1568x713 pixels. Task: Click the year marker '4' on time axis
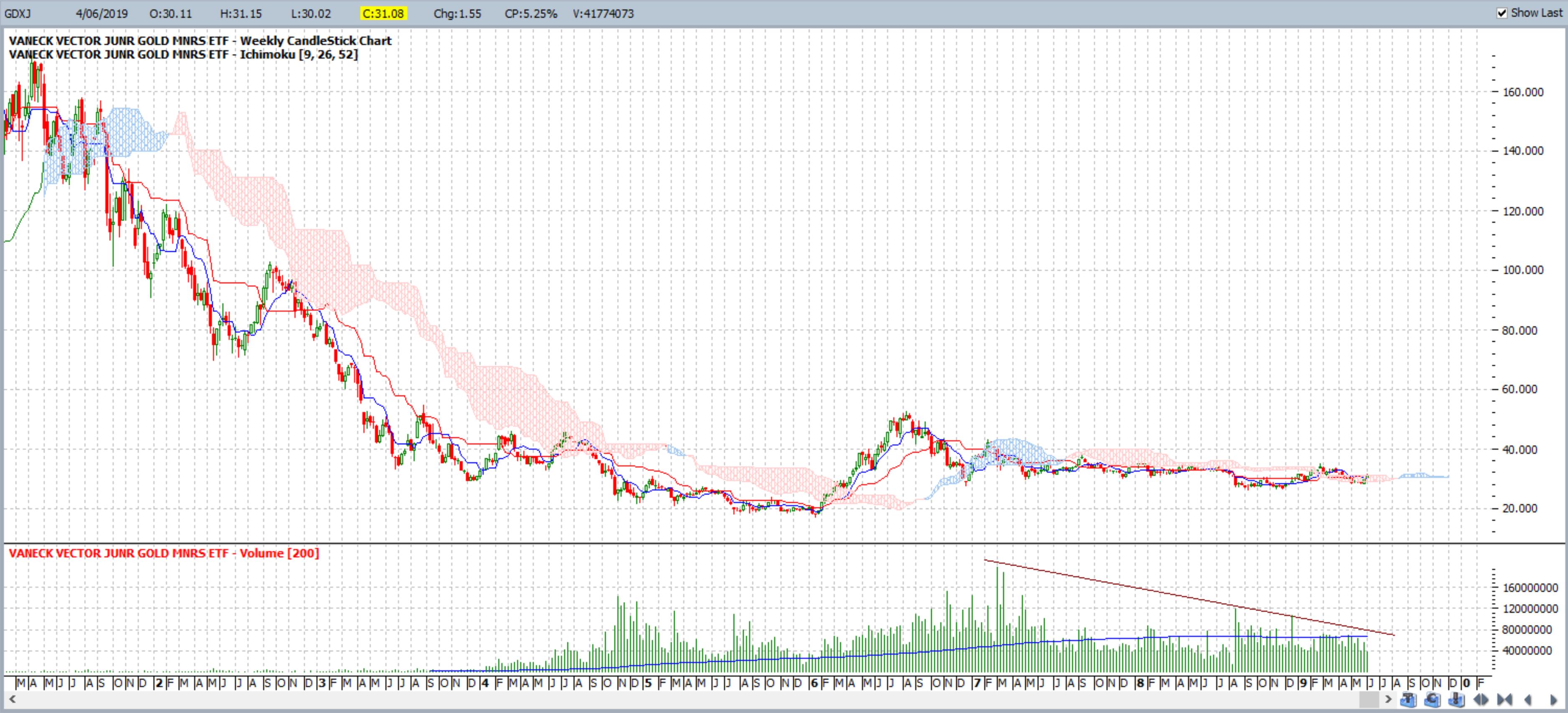[x=485, y=683]
